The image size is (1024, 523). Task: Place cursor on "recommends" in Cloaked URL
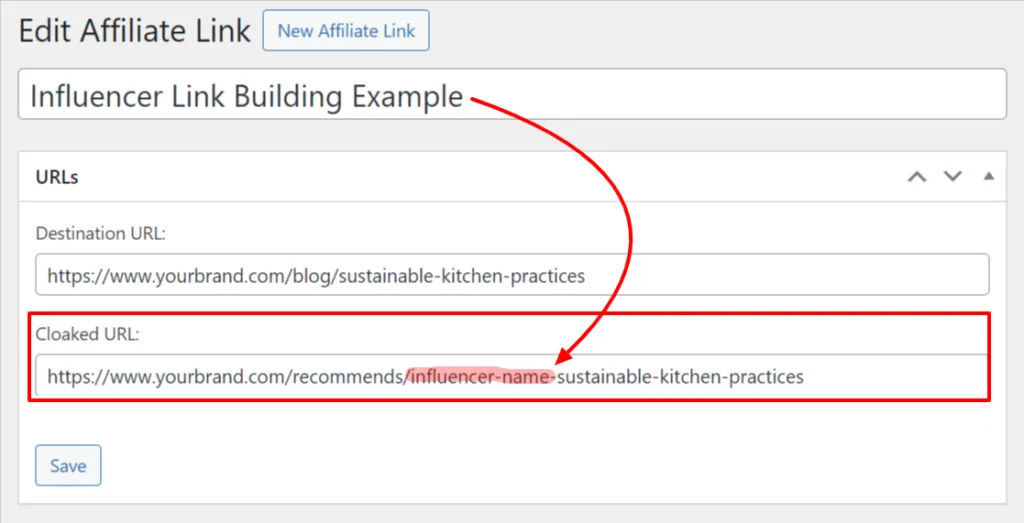[357, 377]
